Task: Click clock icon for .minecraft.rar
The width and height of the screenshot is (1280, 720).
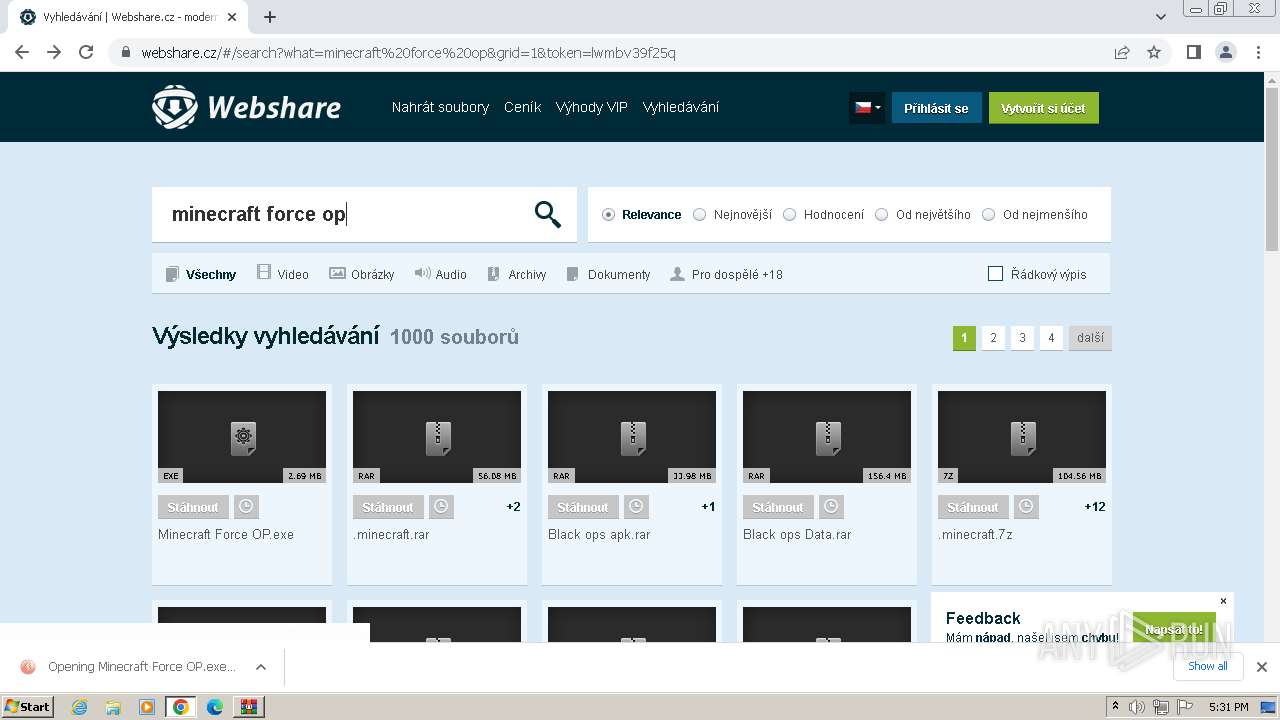Action: [441, 507]
